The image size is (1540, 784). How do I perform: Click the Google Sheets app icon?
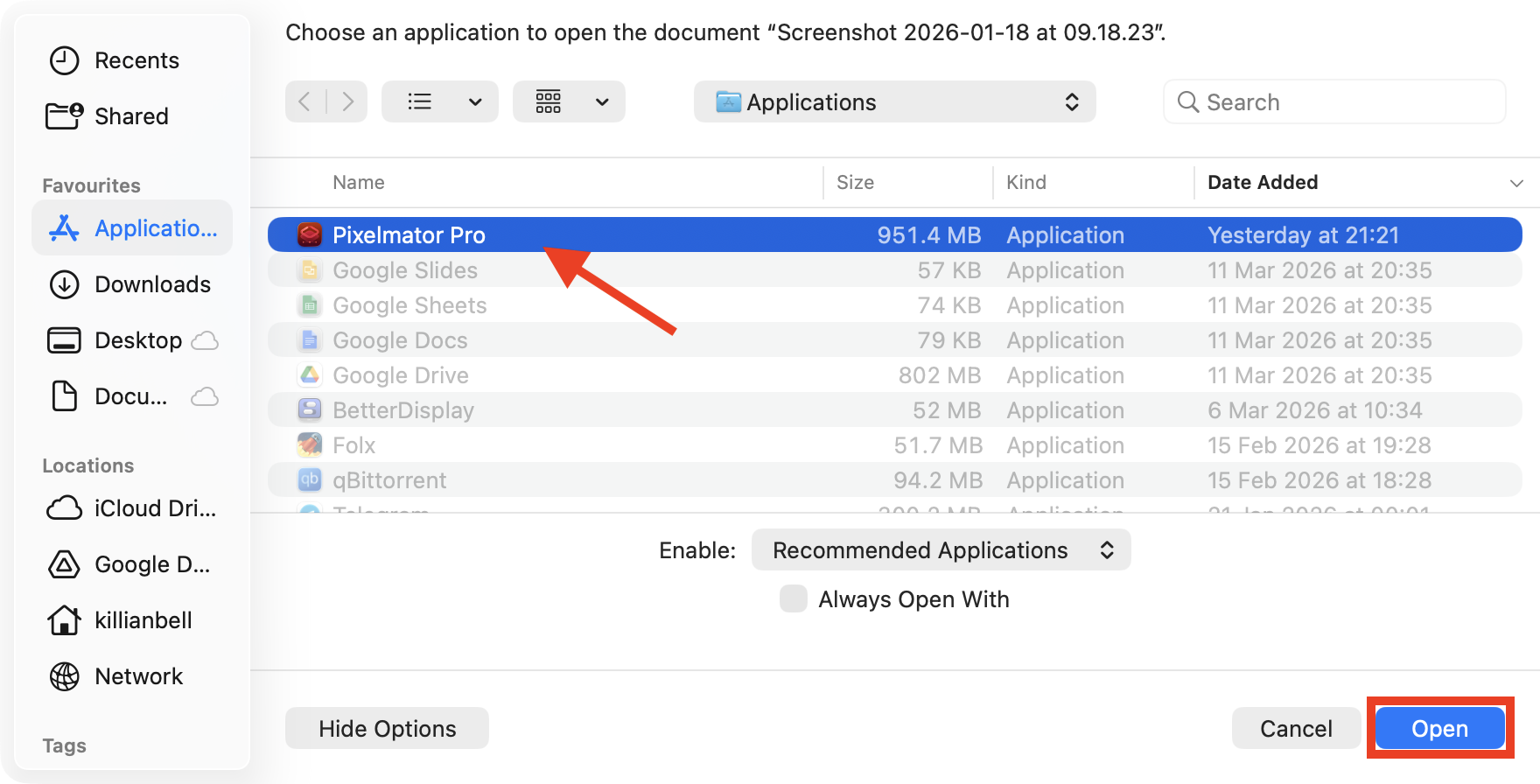(x=310, y=304)
